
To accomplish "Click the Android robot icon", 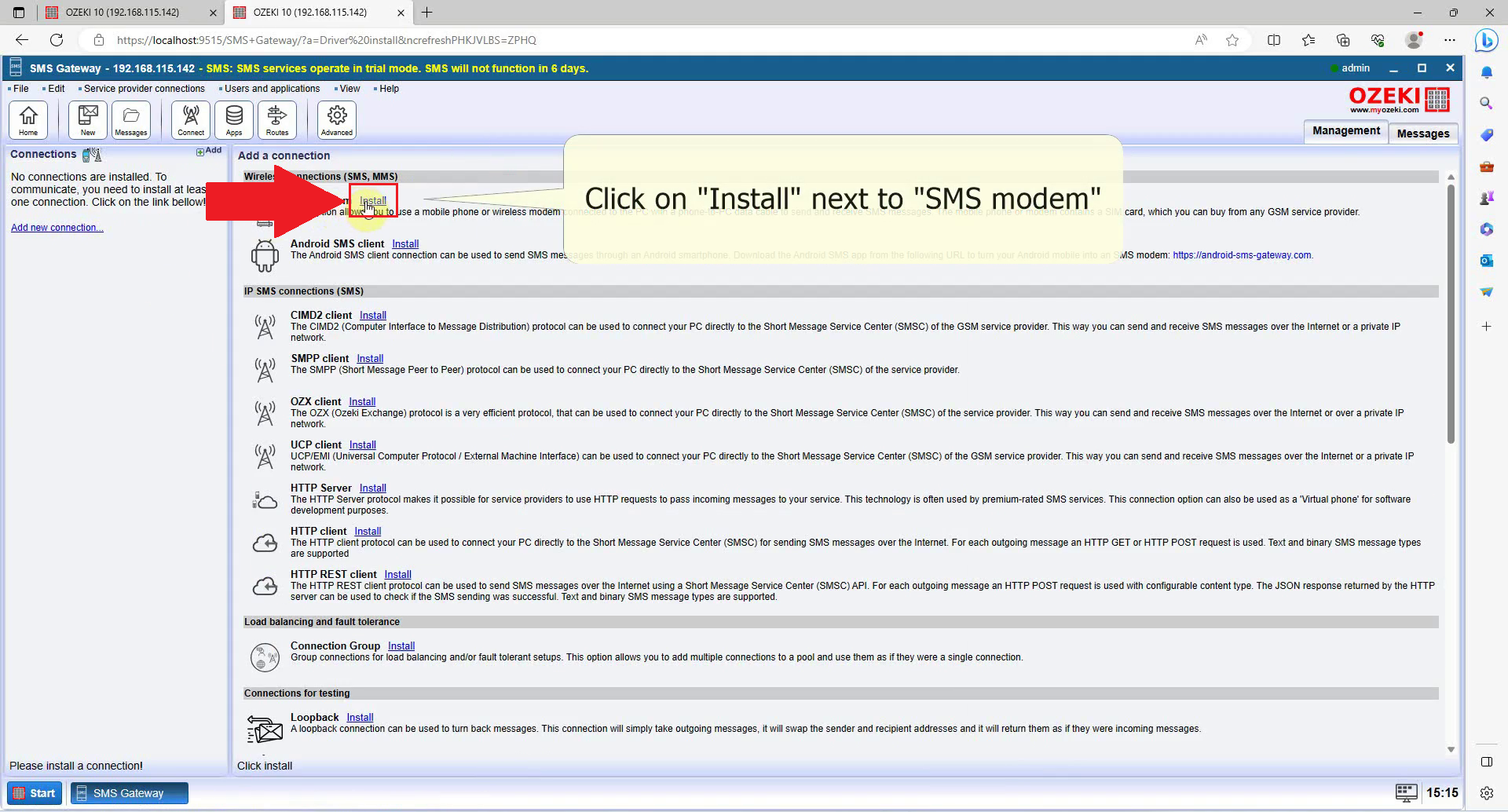I will [265, 256].
